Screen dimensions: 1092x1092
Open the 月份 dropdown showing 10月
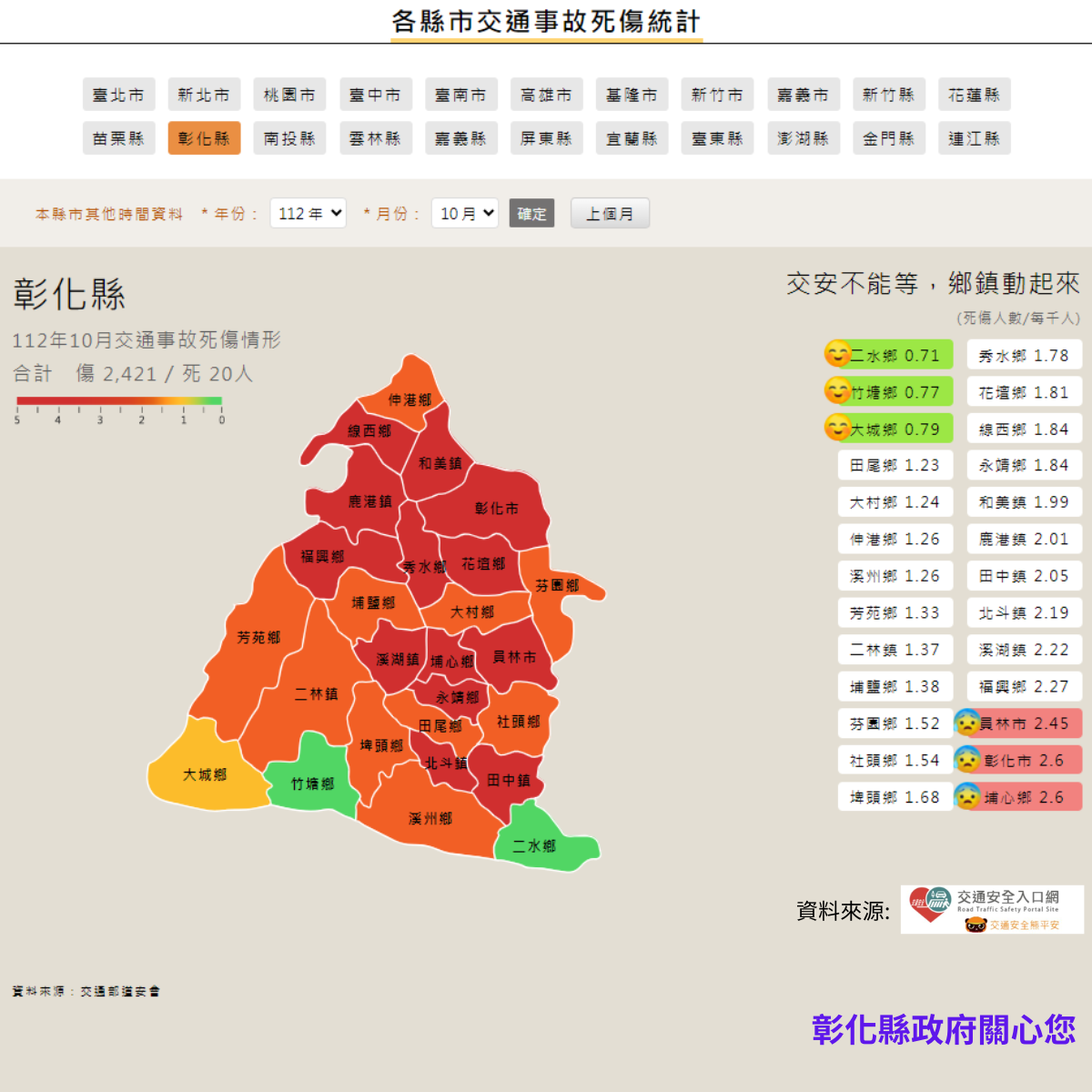[x=464, y=213]
